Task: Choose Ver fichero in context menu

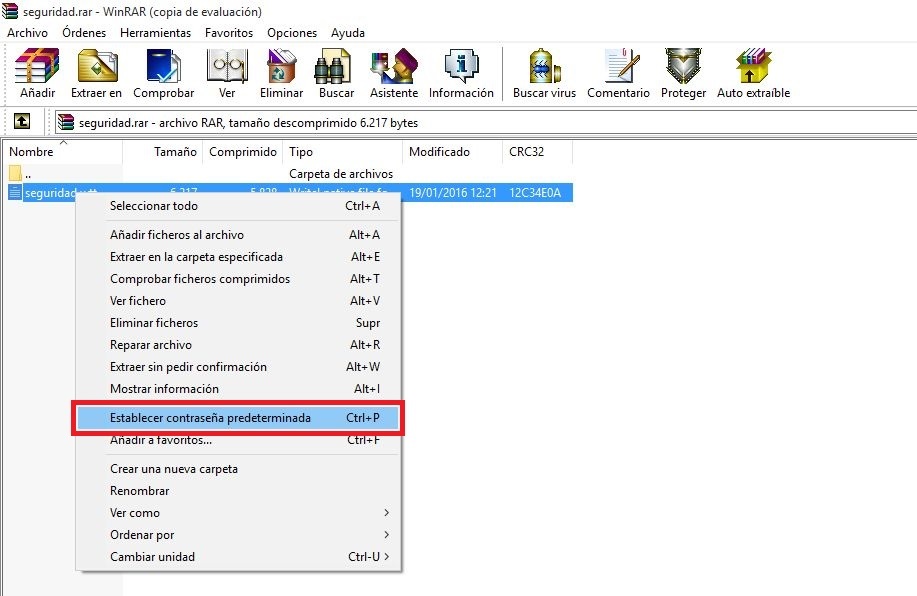Action: (239, 301)
